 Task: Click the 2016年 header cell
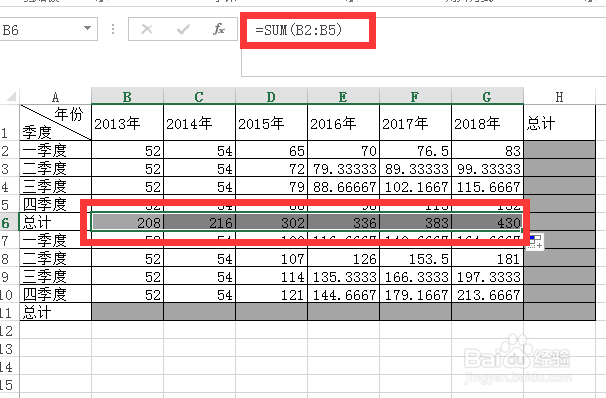[x=343, y=122]
